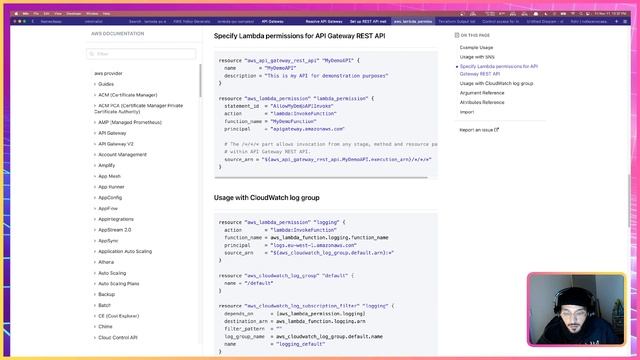Image resolution: width=640 pixels, height=360 pixels.
Task: Expand the AppFlow chevron
Action: coord(95,208)
